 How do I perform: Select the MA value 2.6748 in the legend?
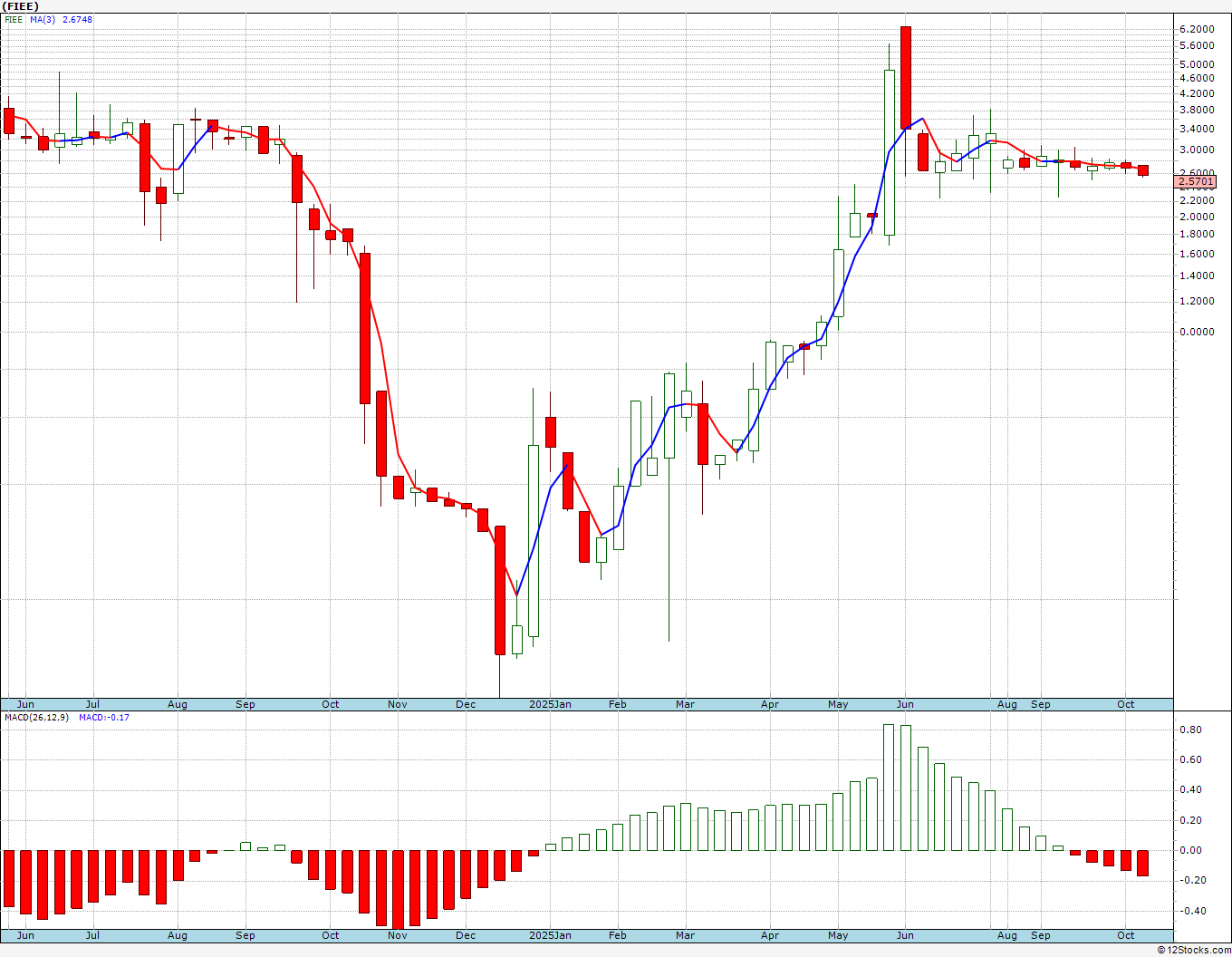click(77, 19)
